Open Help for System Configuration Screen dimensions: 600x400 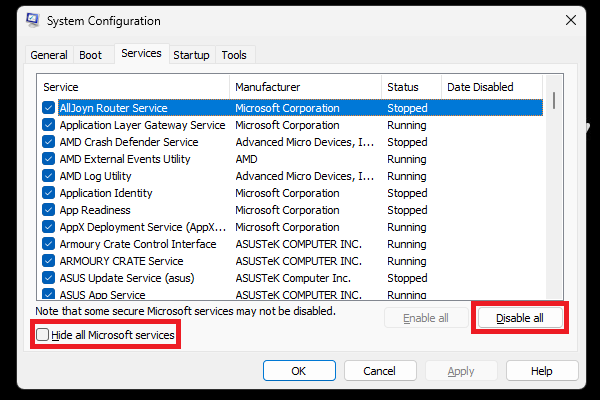pyautogui.click(x=541, y=371)
